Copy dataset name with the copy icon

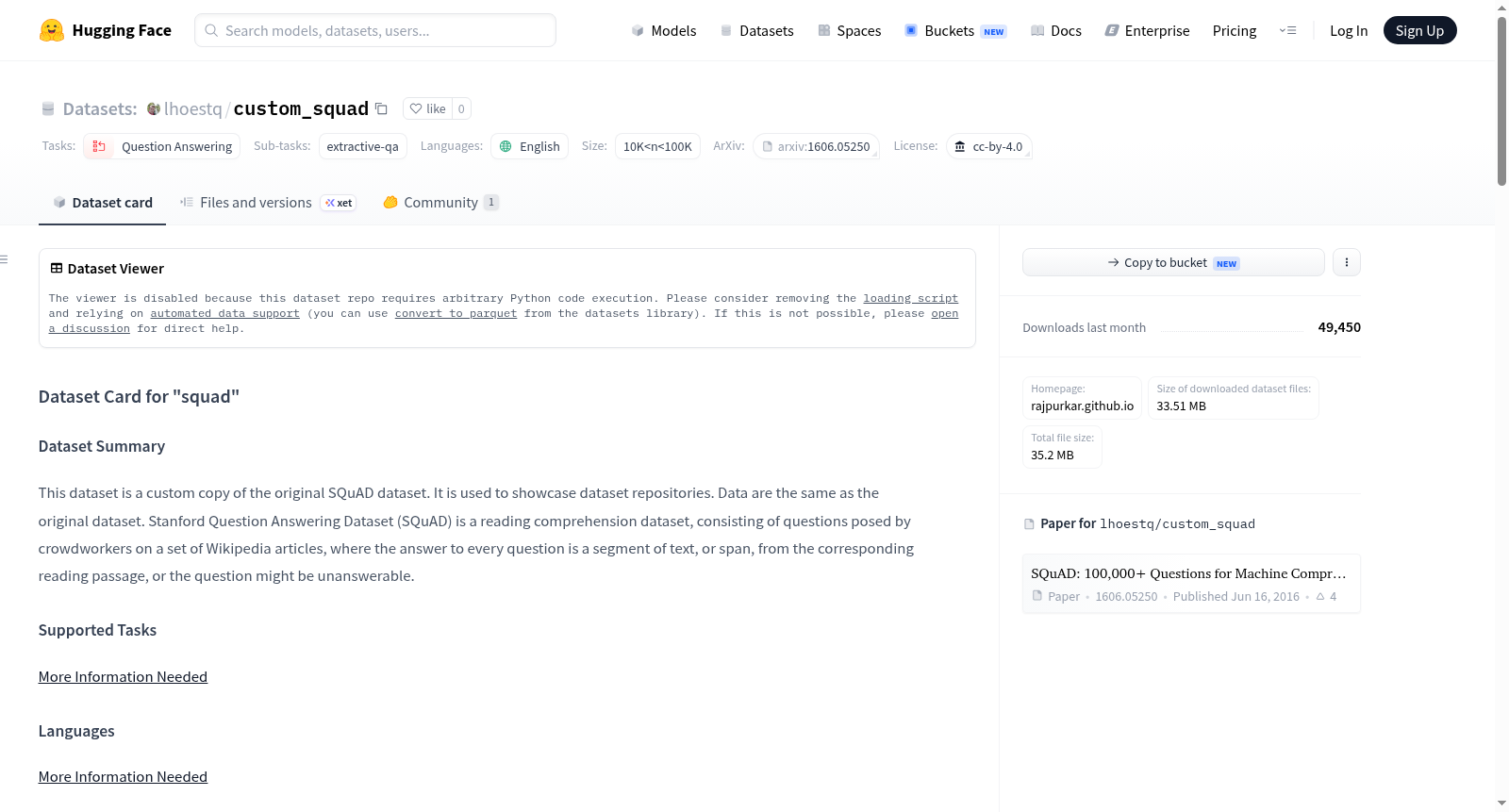point(381,108)
